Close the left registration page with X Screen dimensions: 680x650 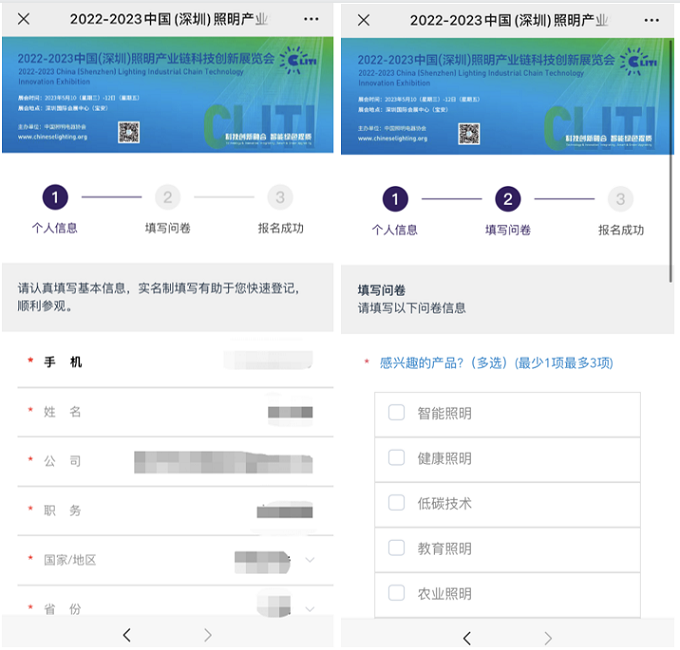(x=24, y=19)
